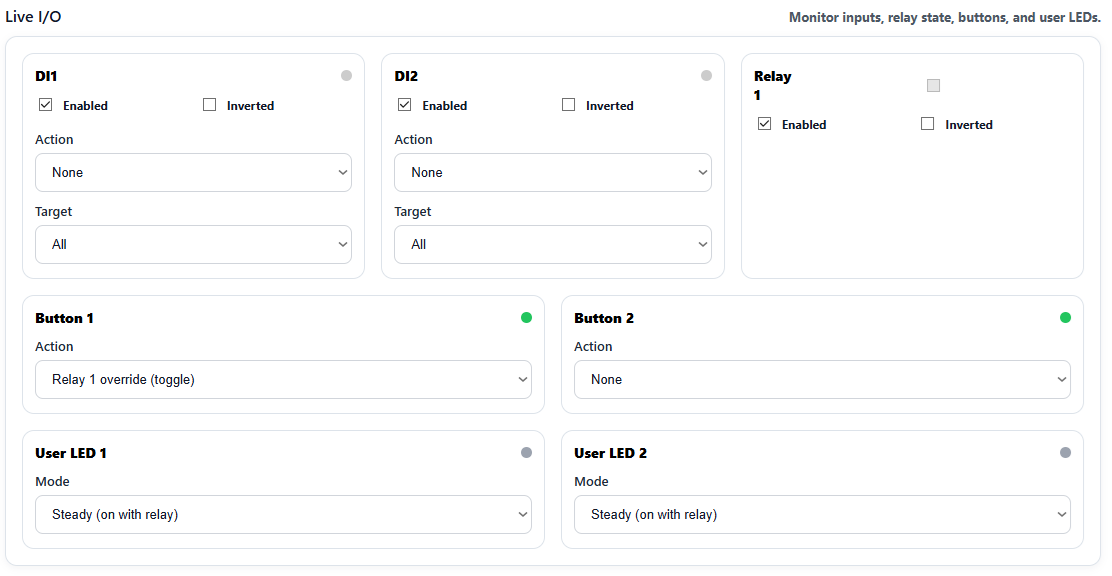Click the Button 2 green status dot
Viewport: 1112px width, 576px height.
[x=1065, y=317]
